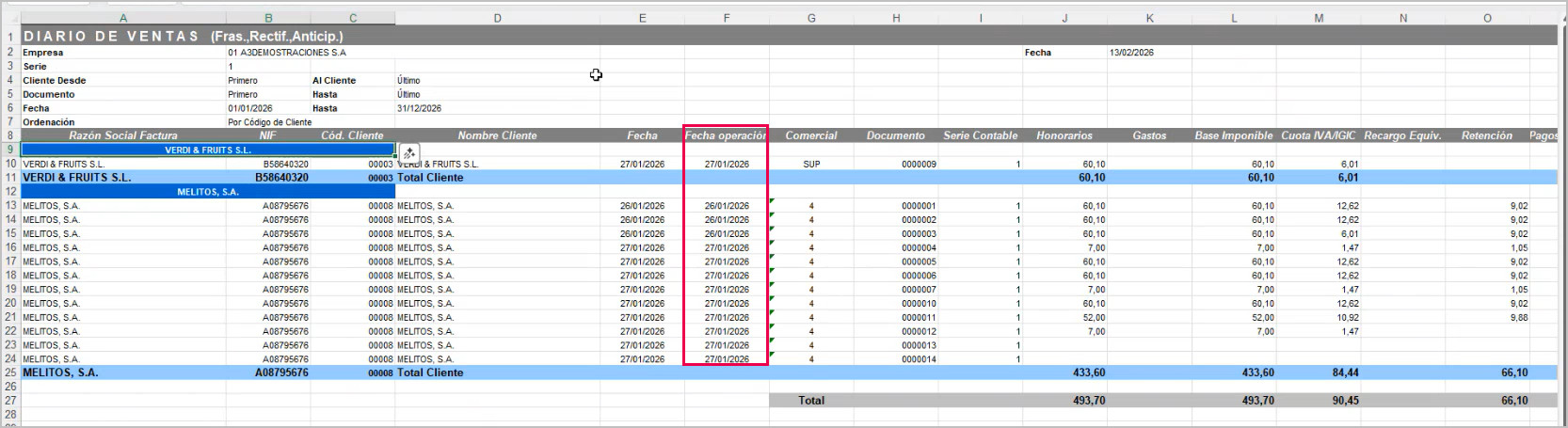Select row 25 header number
This screenshot has width=1568, height=428.
[10, 373]
